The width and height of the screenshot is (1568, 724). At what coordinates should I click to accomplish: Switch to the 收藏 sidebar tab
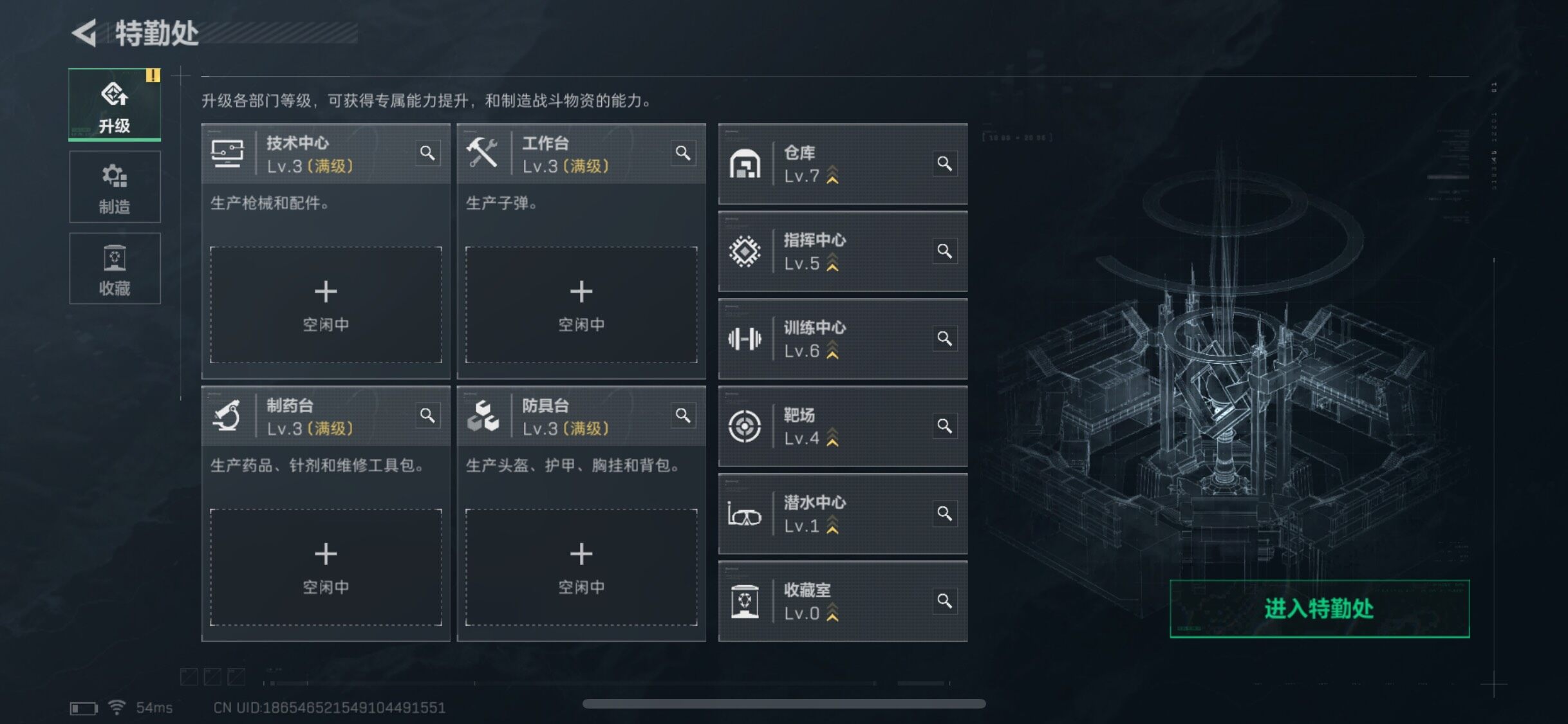pos(115,268)
